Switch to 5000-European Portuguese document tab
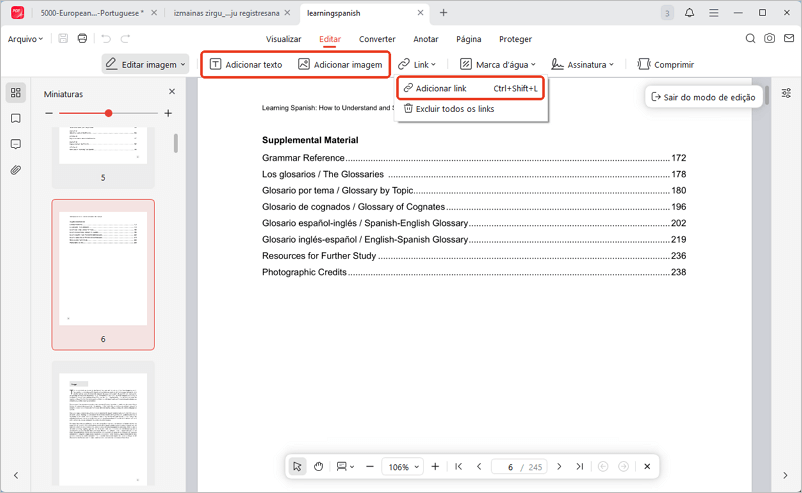This screenshot has height=493, width=802. (92, 13)
